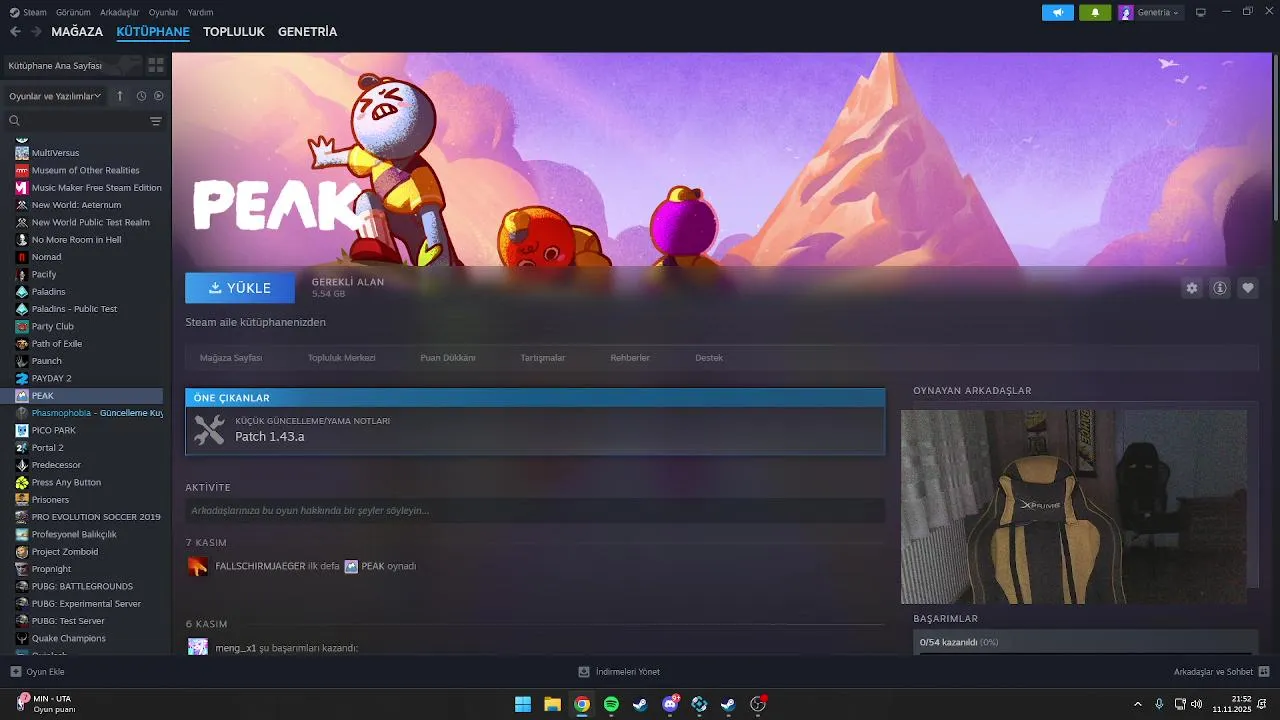Add PEAK to favorites heart icon
This screenshot has height=720, width=1280.
point(1248,288)
